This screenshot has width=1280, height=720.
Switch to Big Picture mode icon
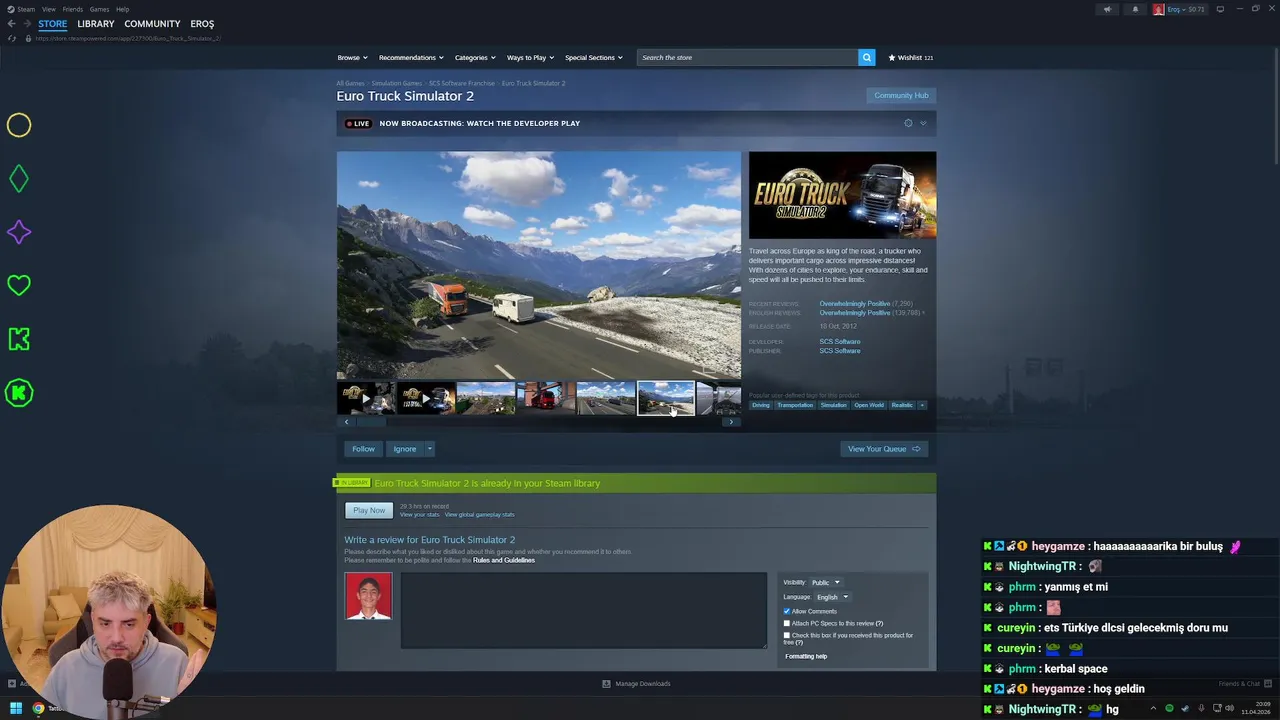1222,9
